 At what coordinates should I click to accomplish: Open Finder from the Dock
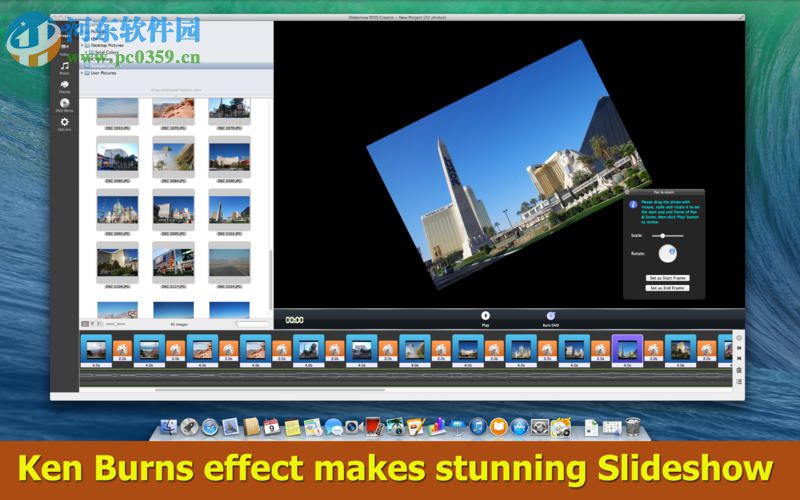169,427
